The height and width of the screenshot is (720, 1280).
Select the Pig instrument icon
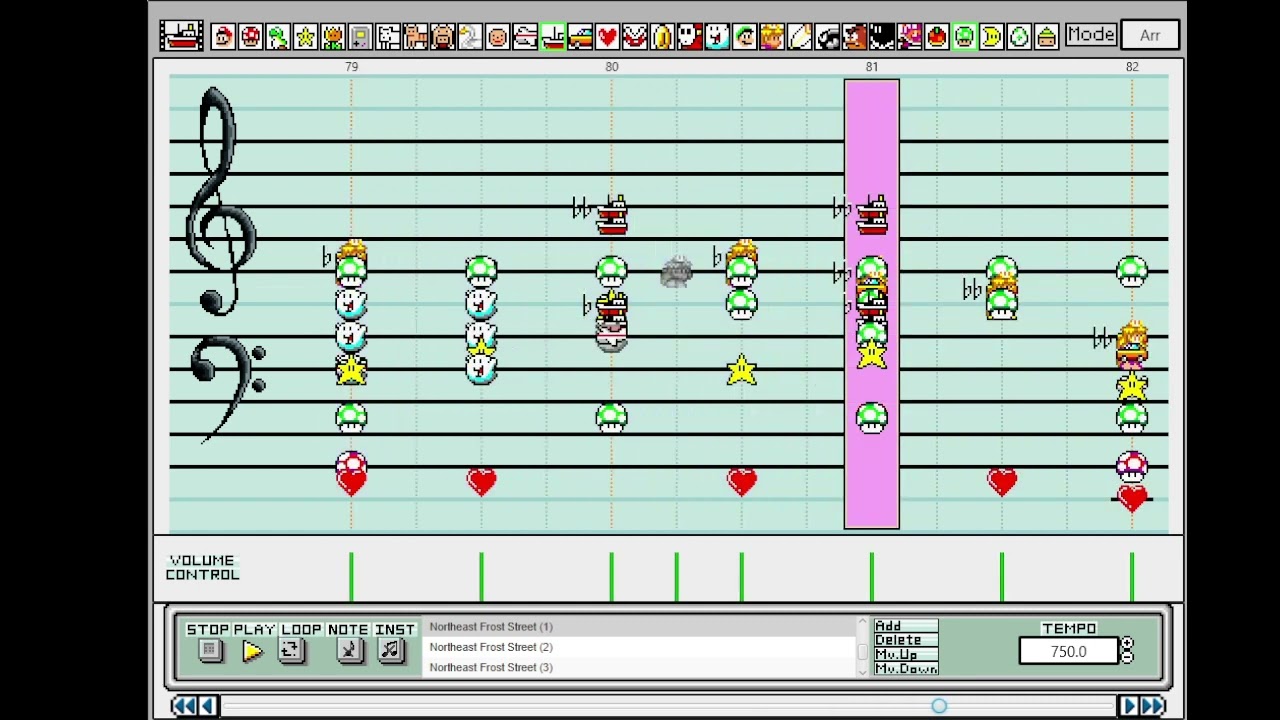tap(443, 36)
